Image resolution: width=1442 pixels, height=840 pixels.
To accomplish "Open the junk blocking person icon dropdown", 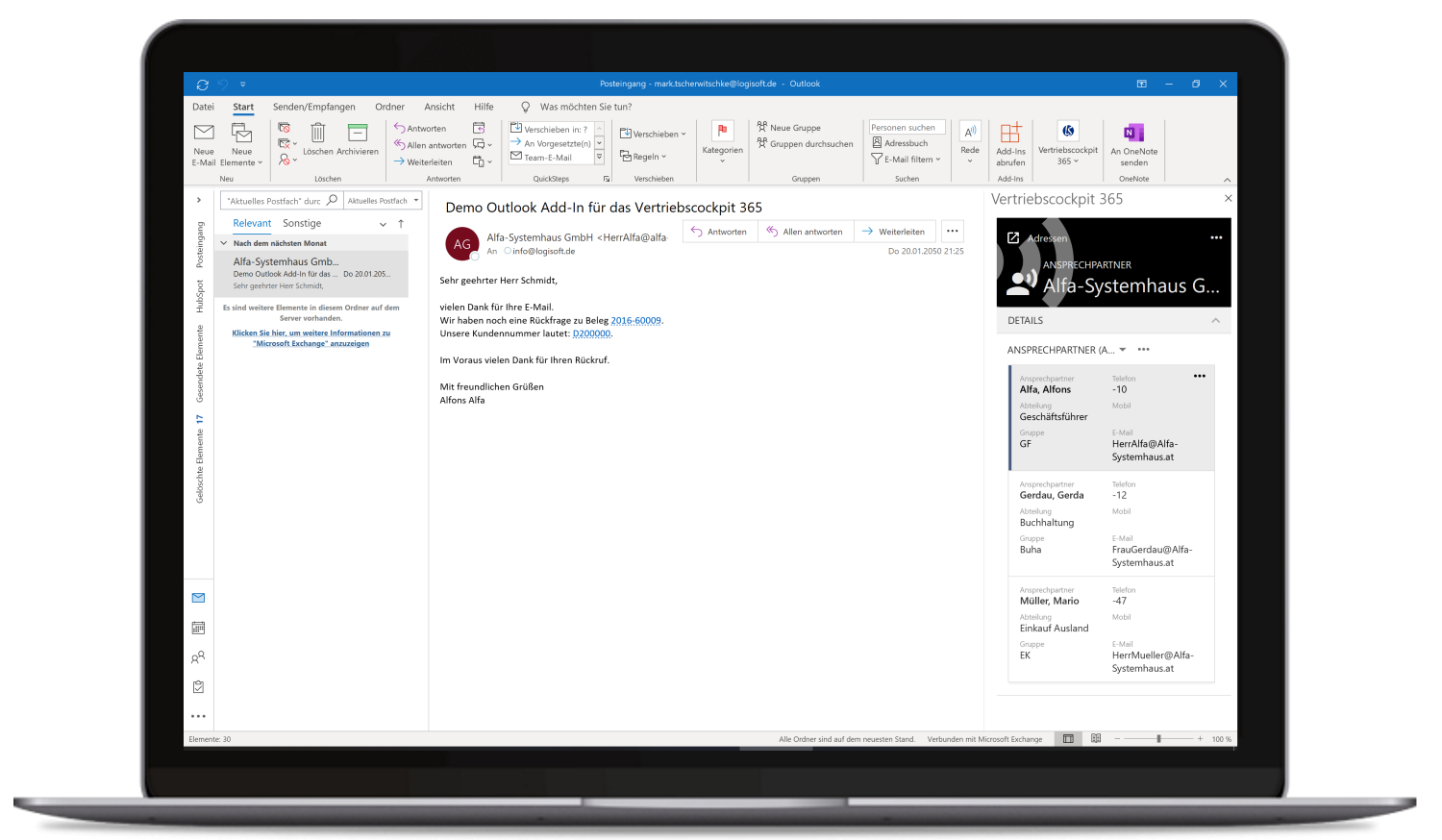I will [287, 160].
